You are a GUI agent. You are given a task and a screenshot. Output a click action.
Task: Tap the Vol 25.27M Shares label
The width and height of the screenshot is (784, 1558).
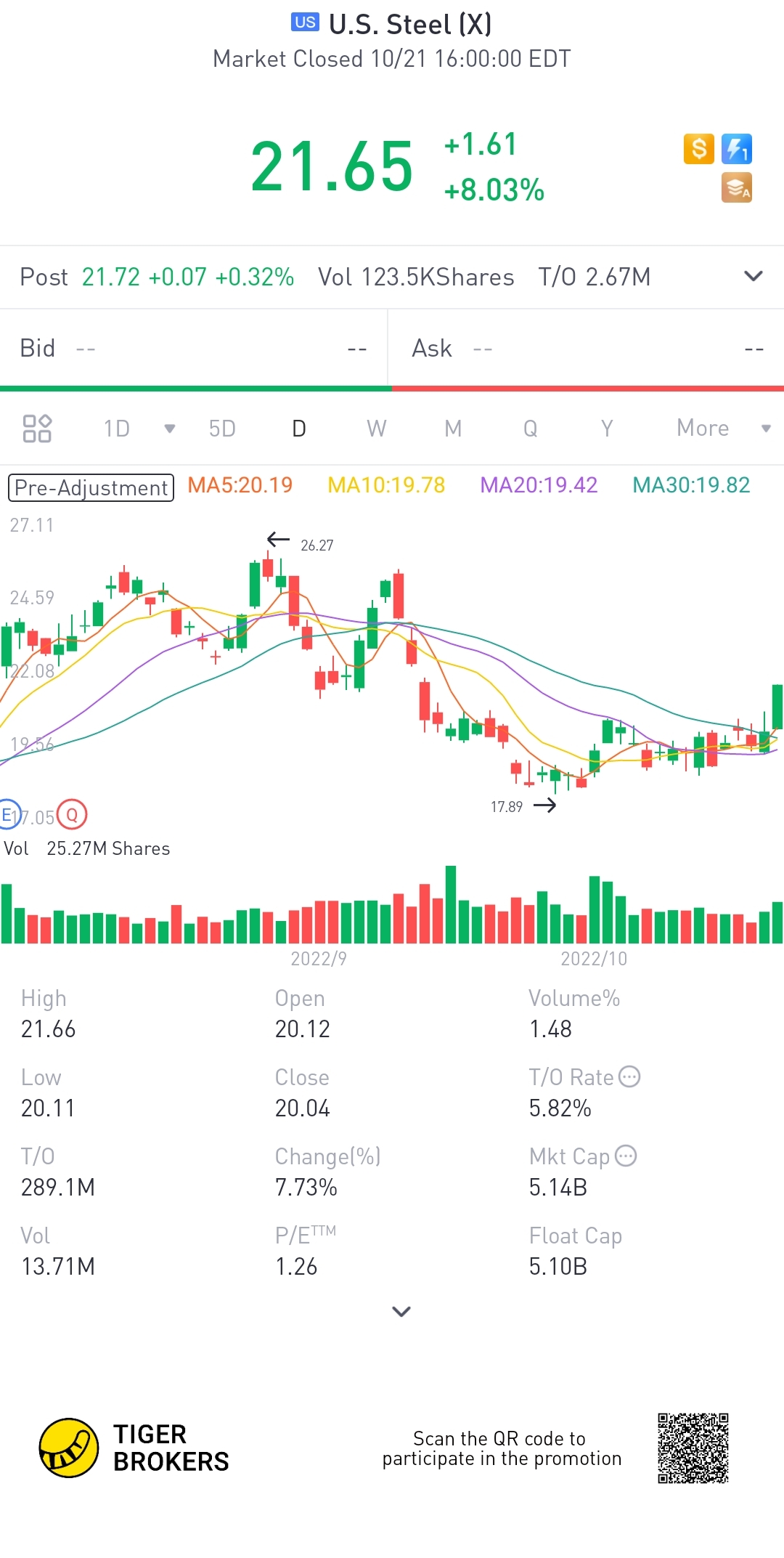[87, 848]
